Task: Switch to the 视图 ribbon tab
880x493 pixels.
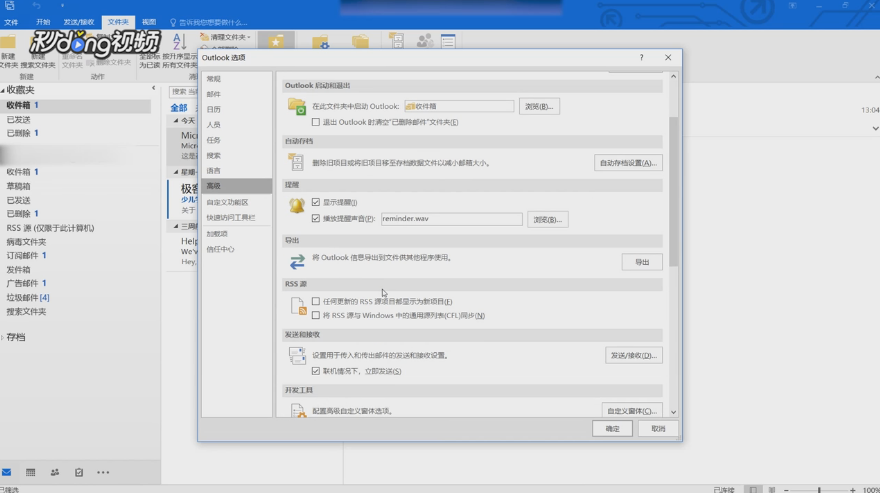Action: coord(149,22)
